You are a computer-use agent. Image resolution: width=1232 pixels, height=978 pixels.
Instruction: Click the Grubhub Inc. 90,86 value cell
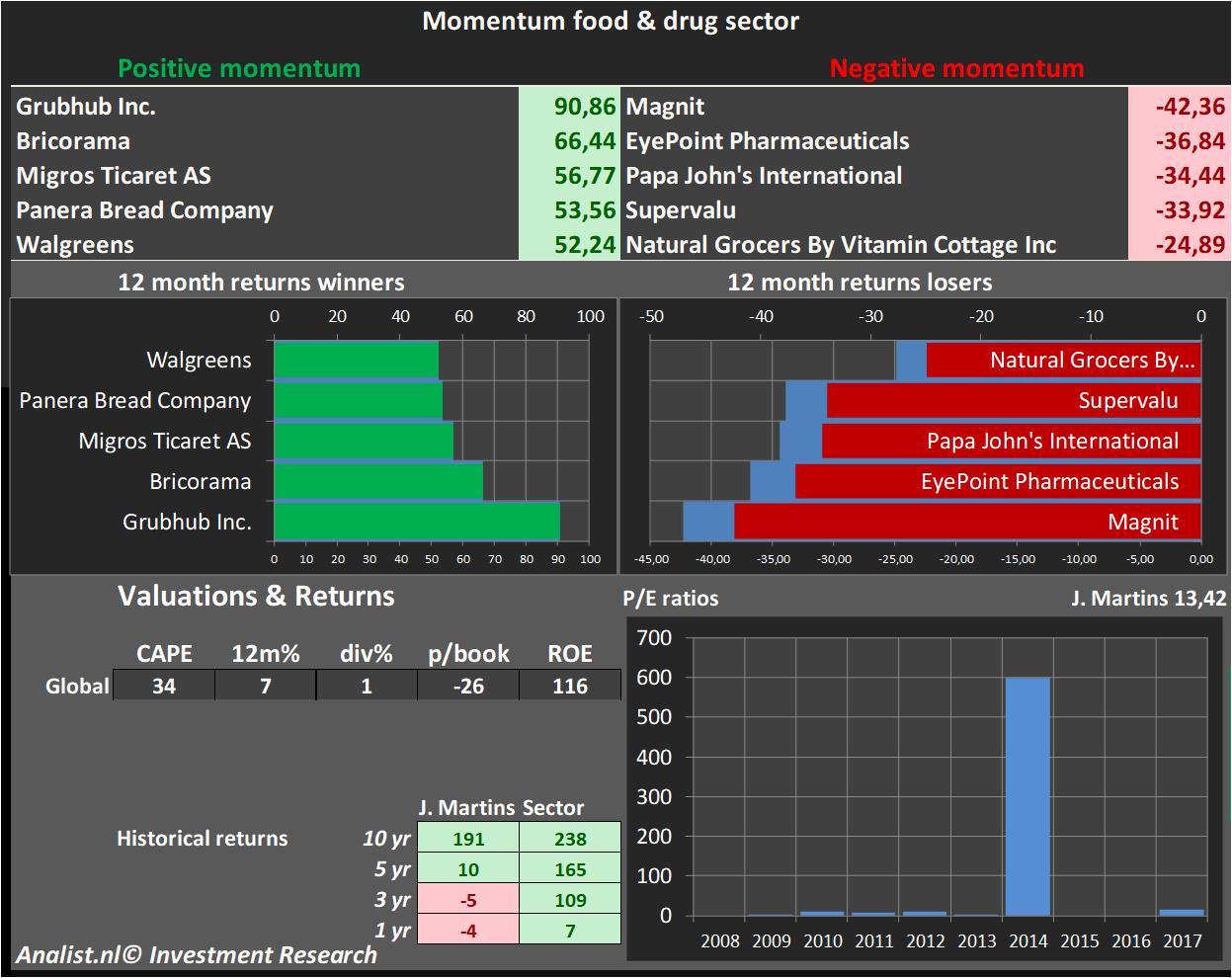pos(570,107)
